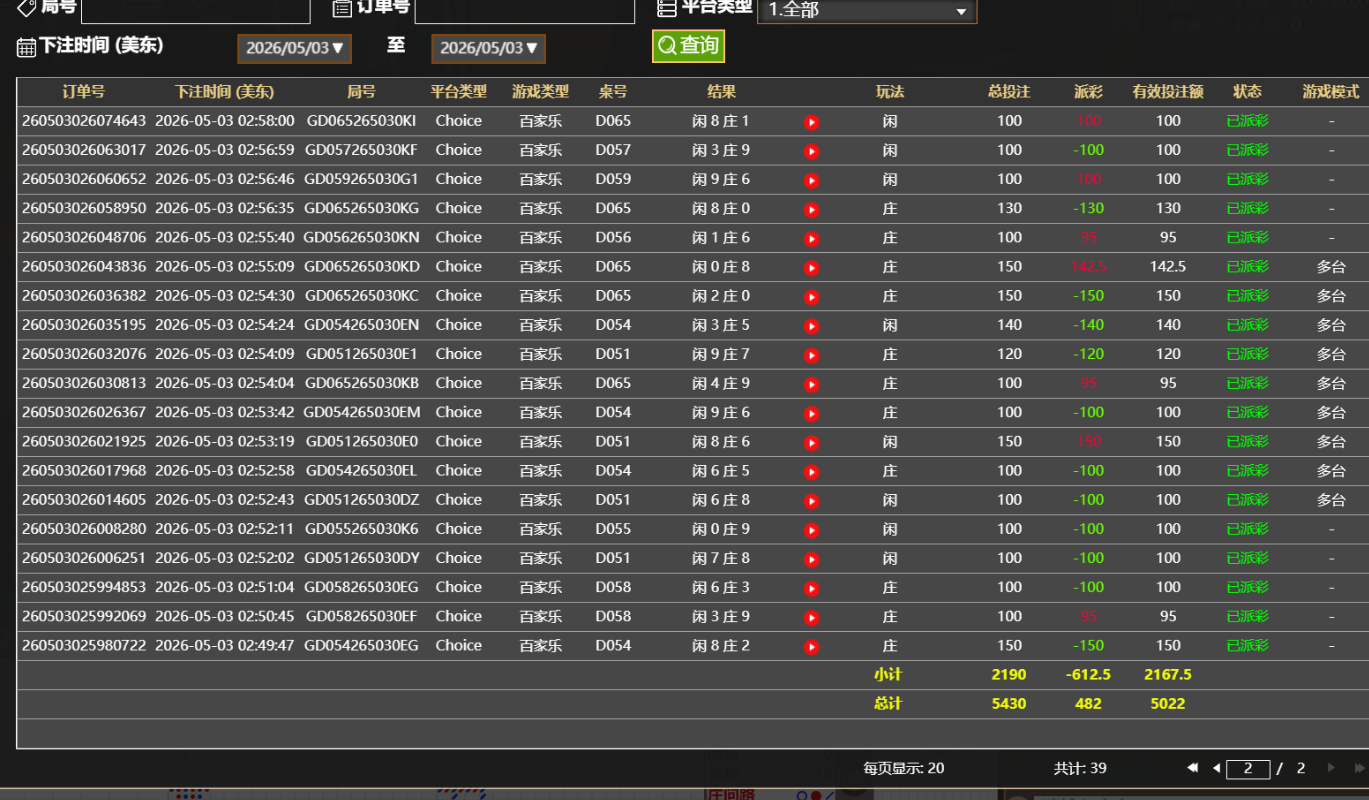Screen dimensions: 1369x800
Task: Play video replay for order 260503026048706
Action: [811, 238]
